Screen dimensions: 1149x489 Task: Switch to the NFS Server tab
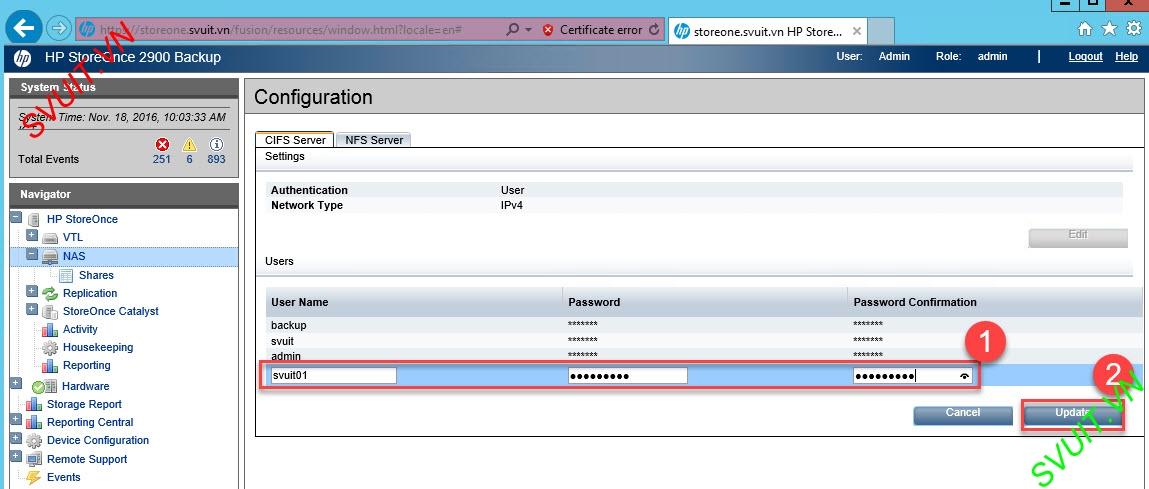(x=374, y=139)
